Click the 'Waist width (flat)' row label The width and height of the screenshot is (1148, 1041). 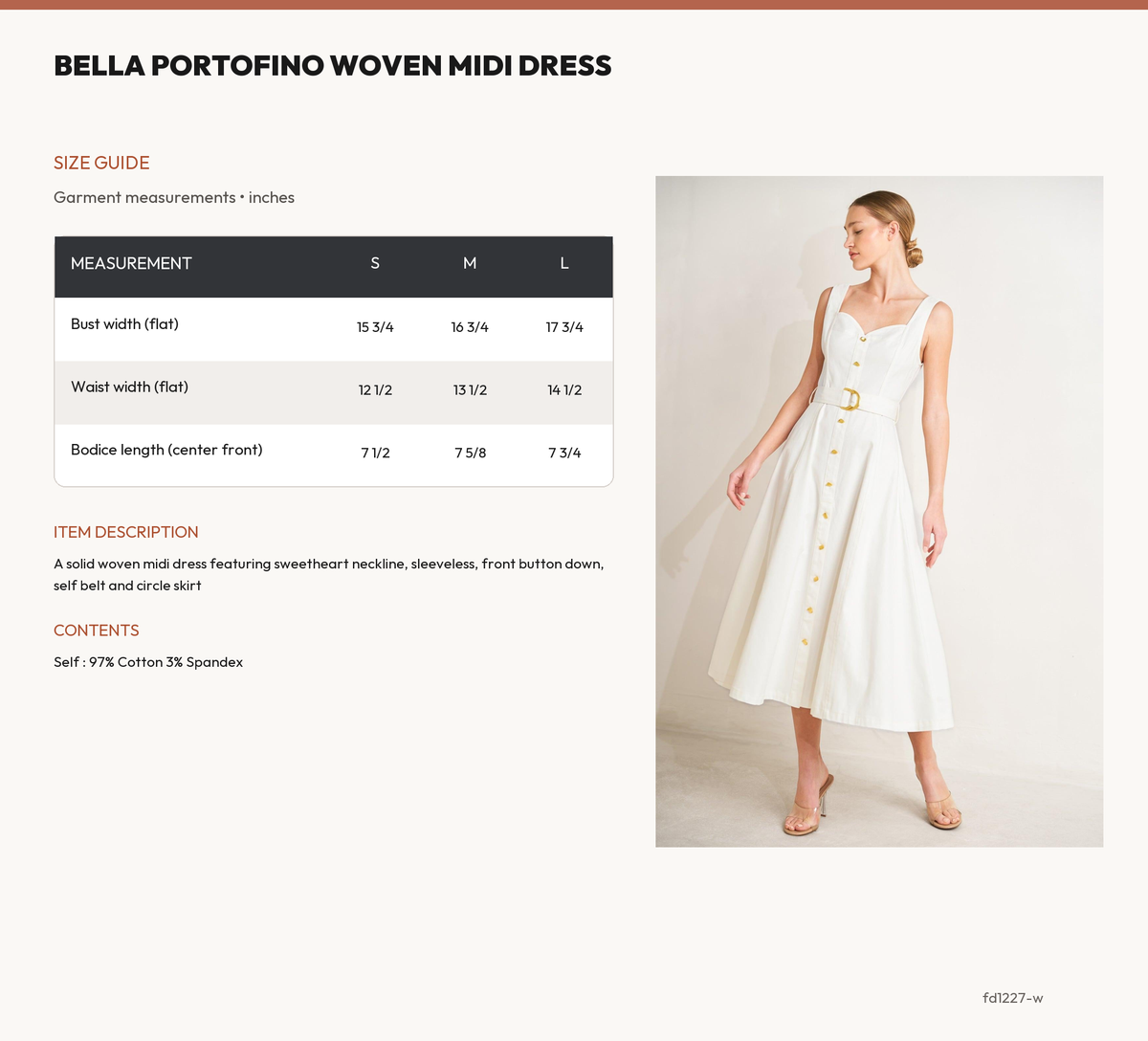(x=129, y=388)
